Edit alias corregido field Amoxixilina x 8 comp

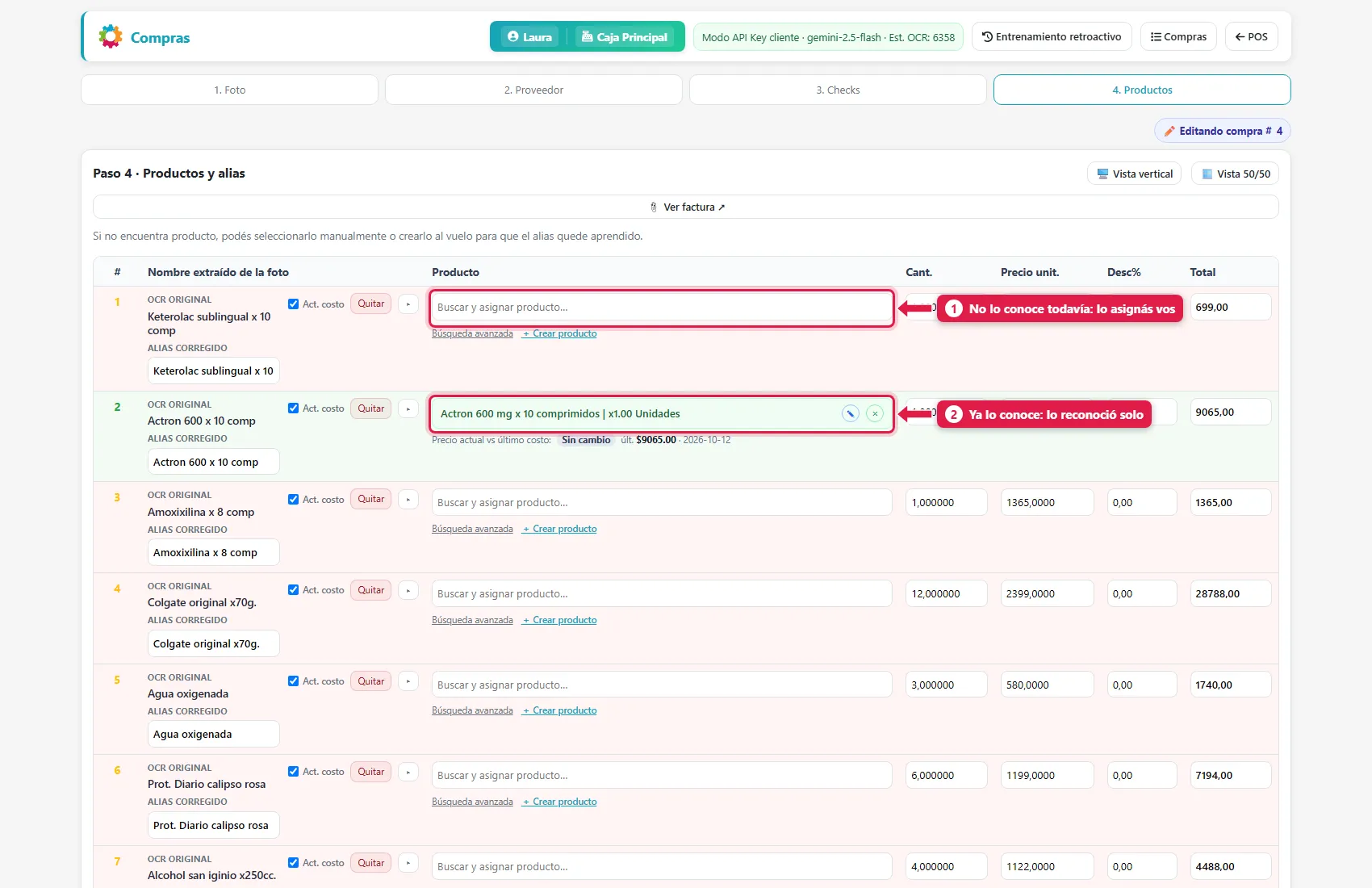[x=213, y=552]
